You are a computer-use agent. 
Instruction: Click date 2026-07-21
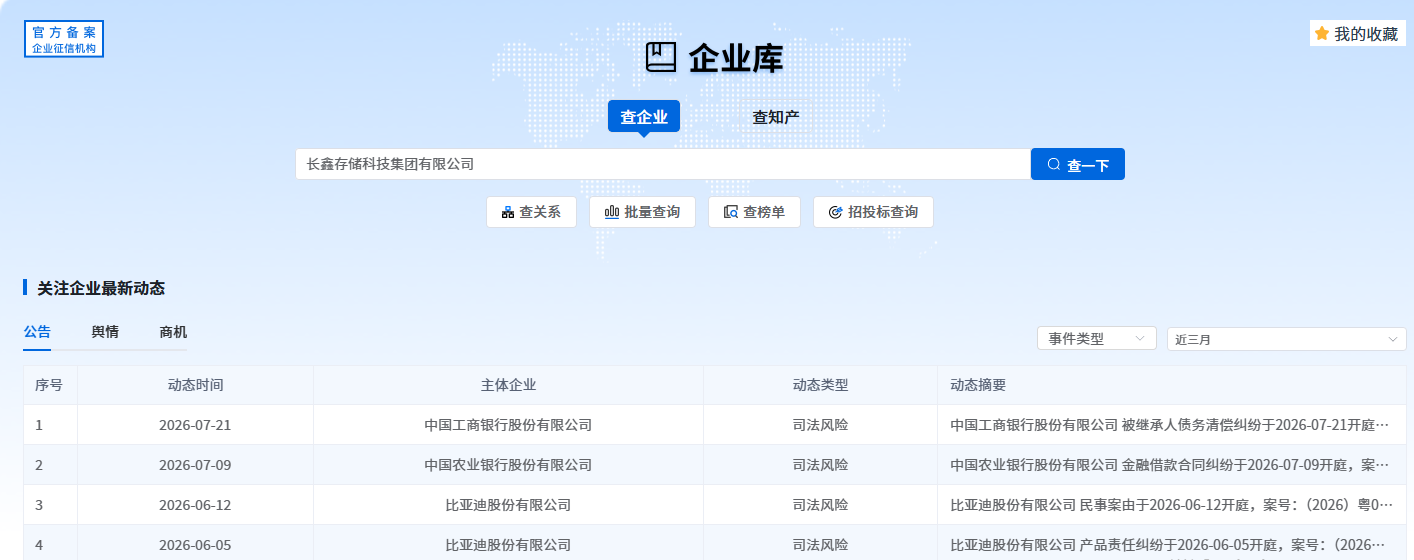[x=195, y=425]
